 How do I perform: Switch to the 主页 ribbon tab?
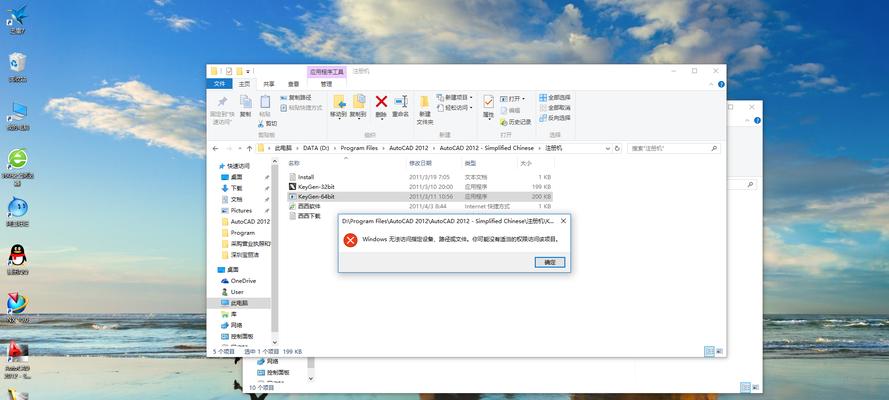point(244,84)
